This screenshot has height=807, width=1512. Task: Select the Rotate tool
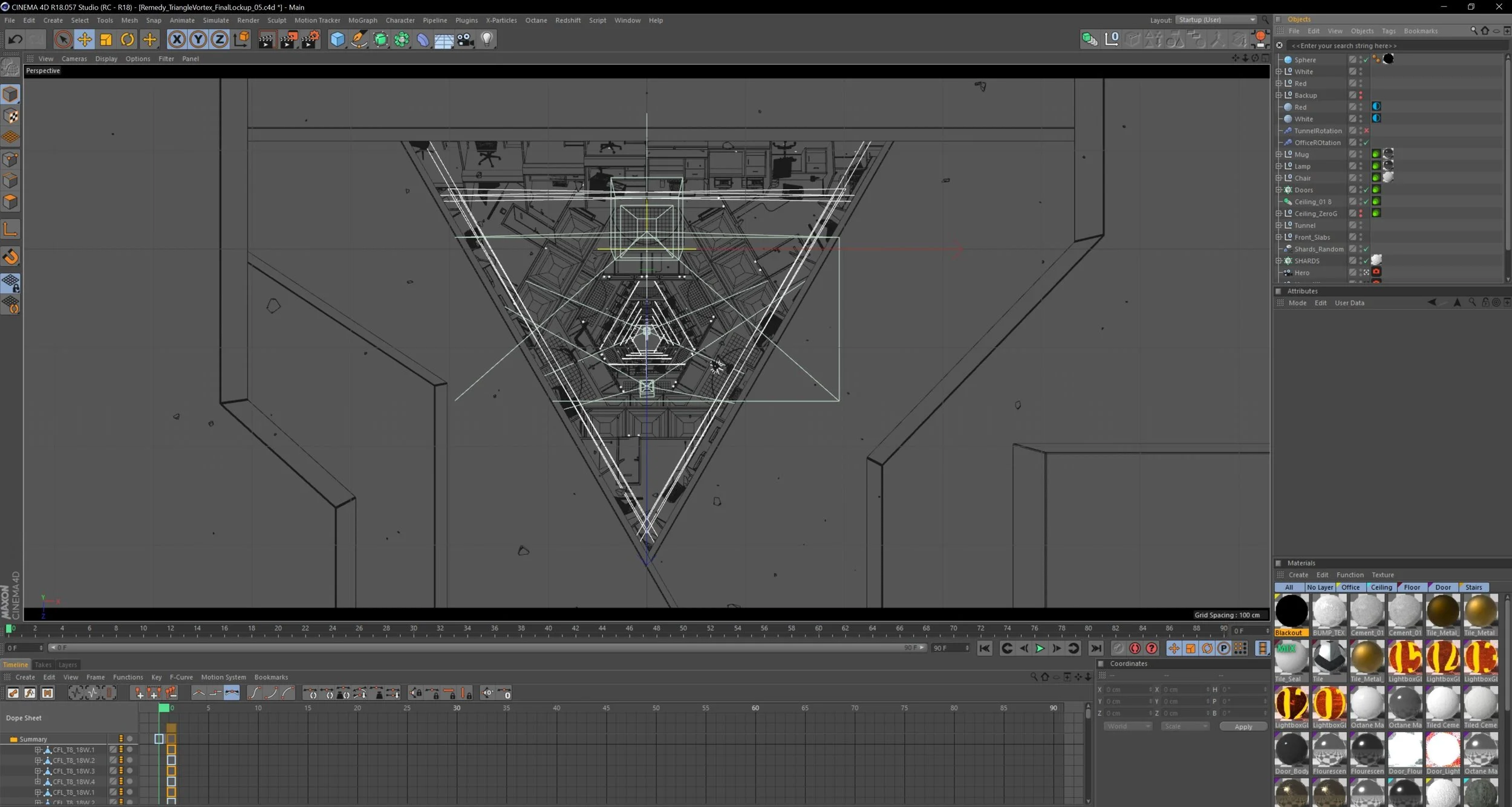pyautogui.click(x=127, y=40)
